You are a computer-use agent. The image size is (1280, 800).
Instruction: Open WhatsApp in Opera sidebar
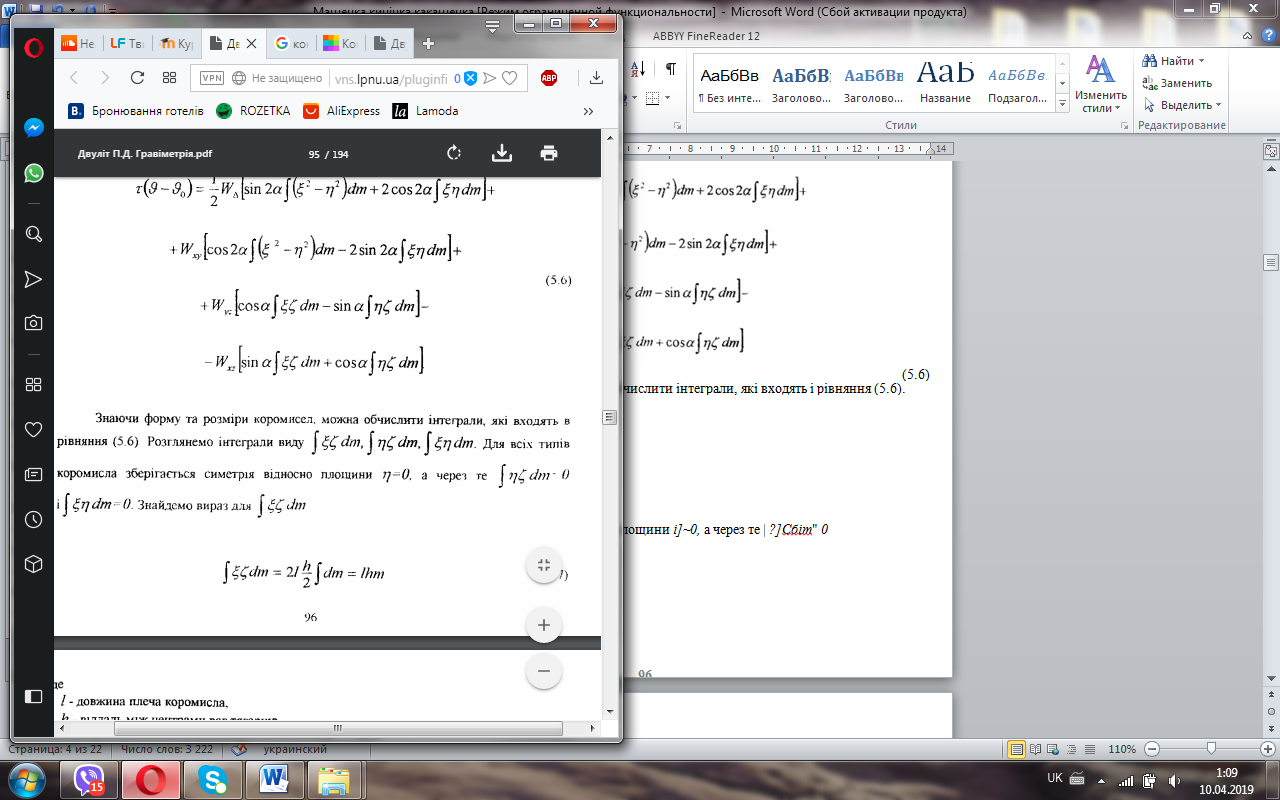(33, 173)
